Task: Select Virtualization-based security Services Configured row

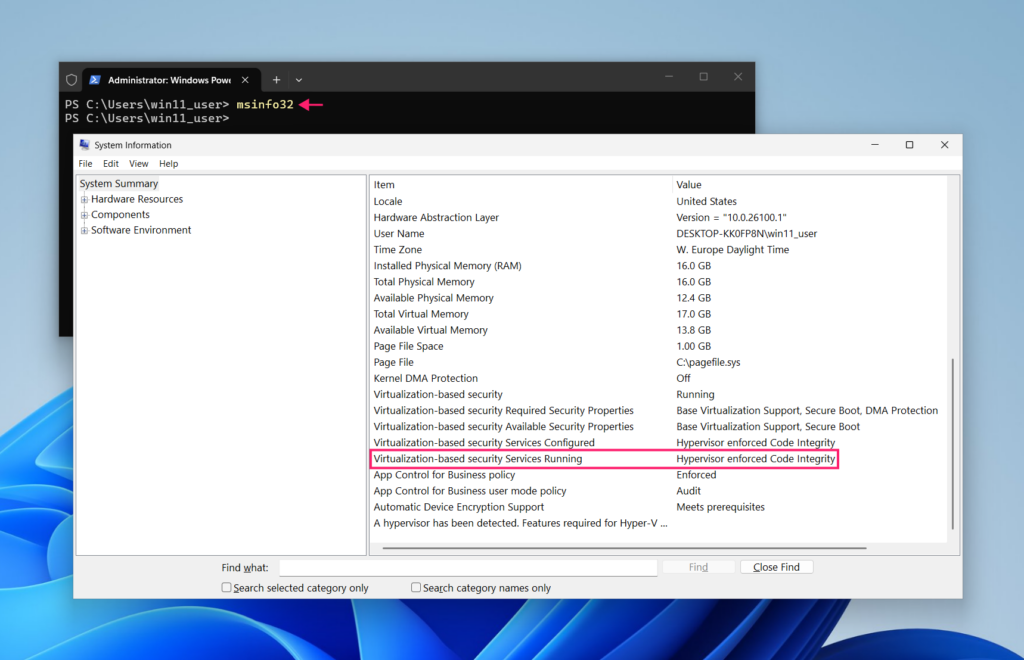Action: click(658, 443)
